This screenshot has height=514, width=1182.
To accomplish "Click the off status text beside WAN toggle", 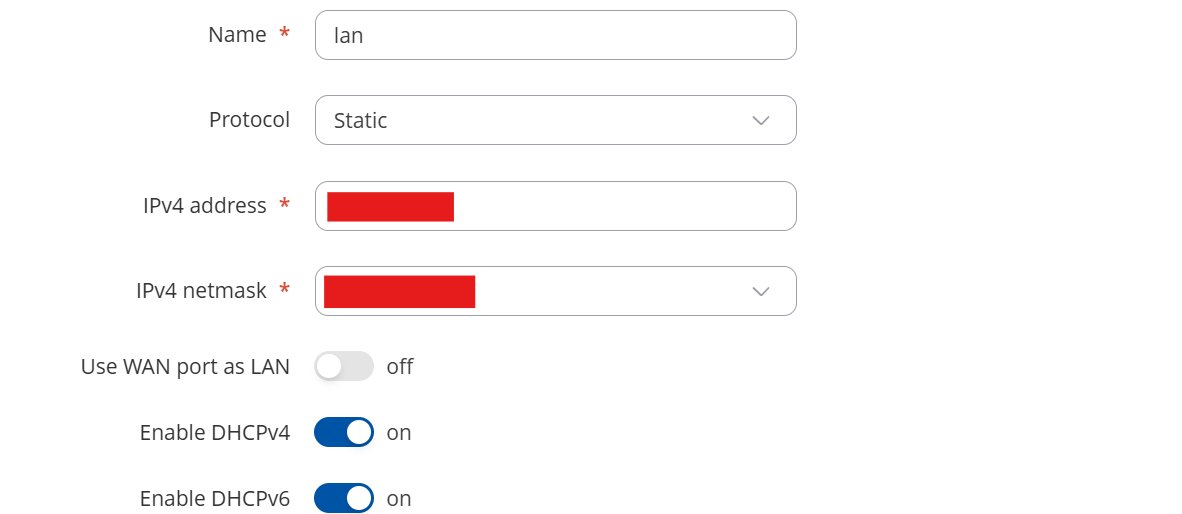I will pyautogui.click(x=400, y=366).
